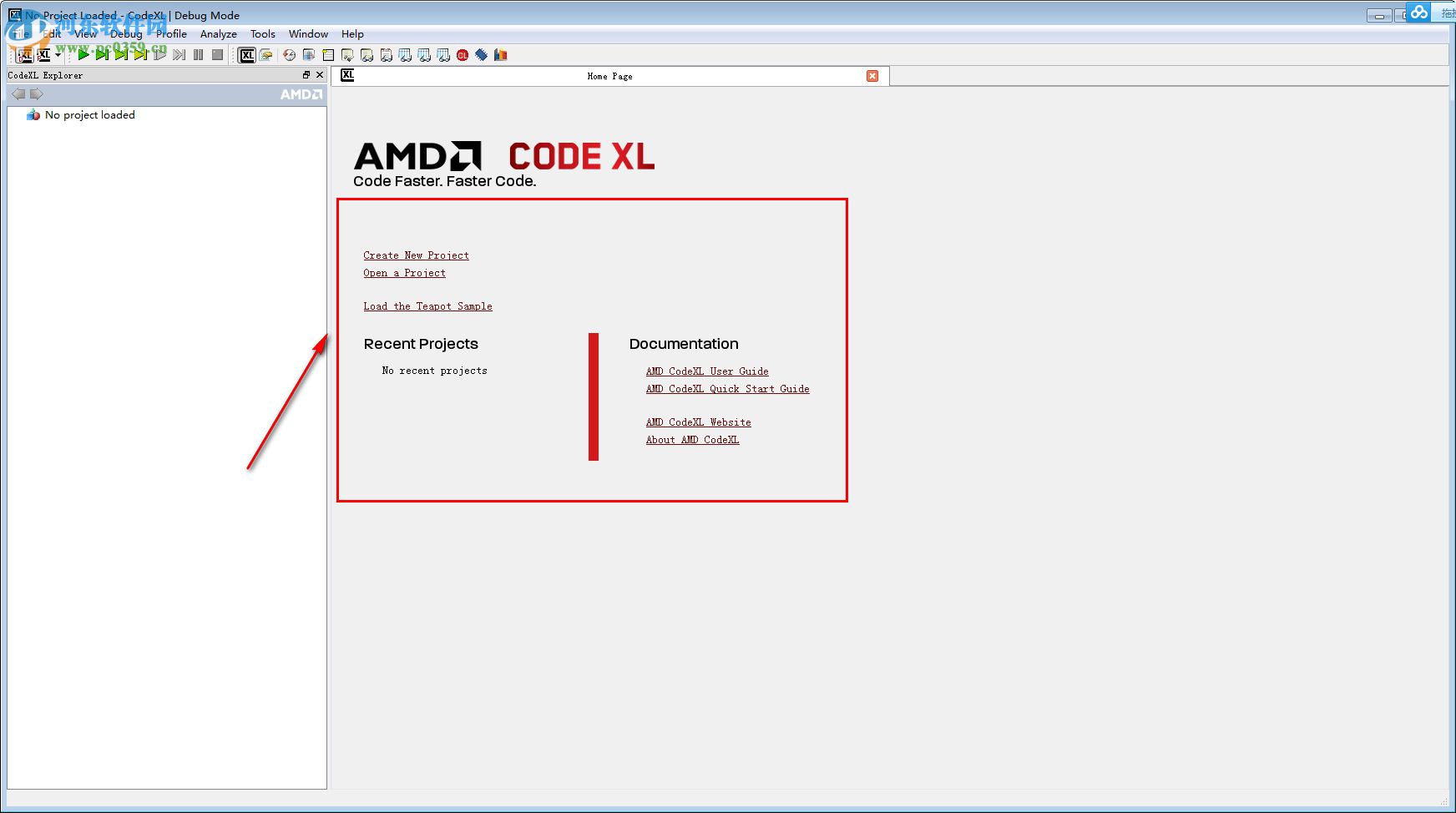Click the blue chip memory toolbar icon
Image resolution: width=1456 pixels, height=813 pixels.
[x=482, y=55]
